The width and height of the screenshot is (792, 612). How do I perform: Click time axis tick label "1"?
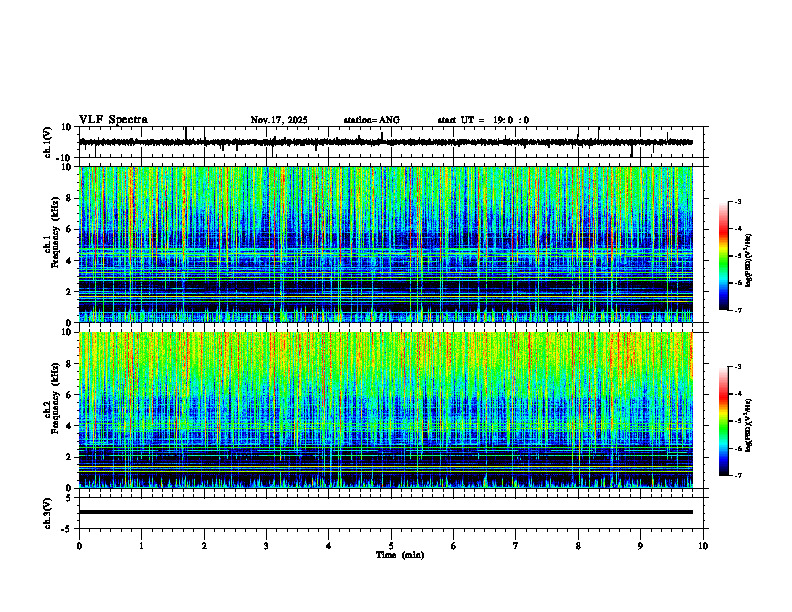tap(141, 546)
